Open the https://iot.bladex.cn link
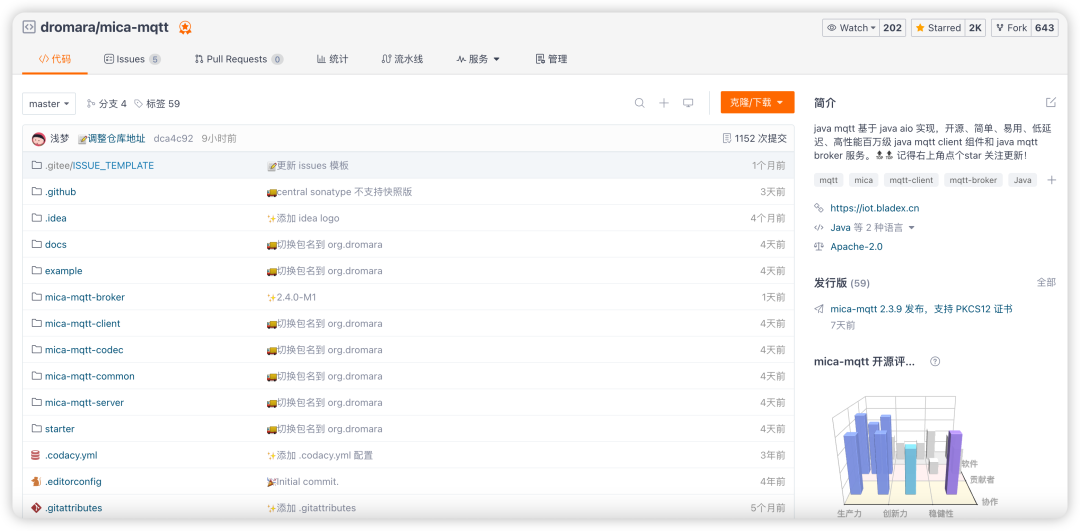Image resolution: width=1080 pixels, height=531 pixels. click(x=875, y=208)
